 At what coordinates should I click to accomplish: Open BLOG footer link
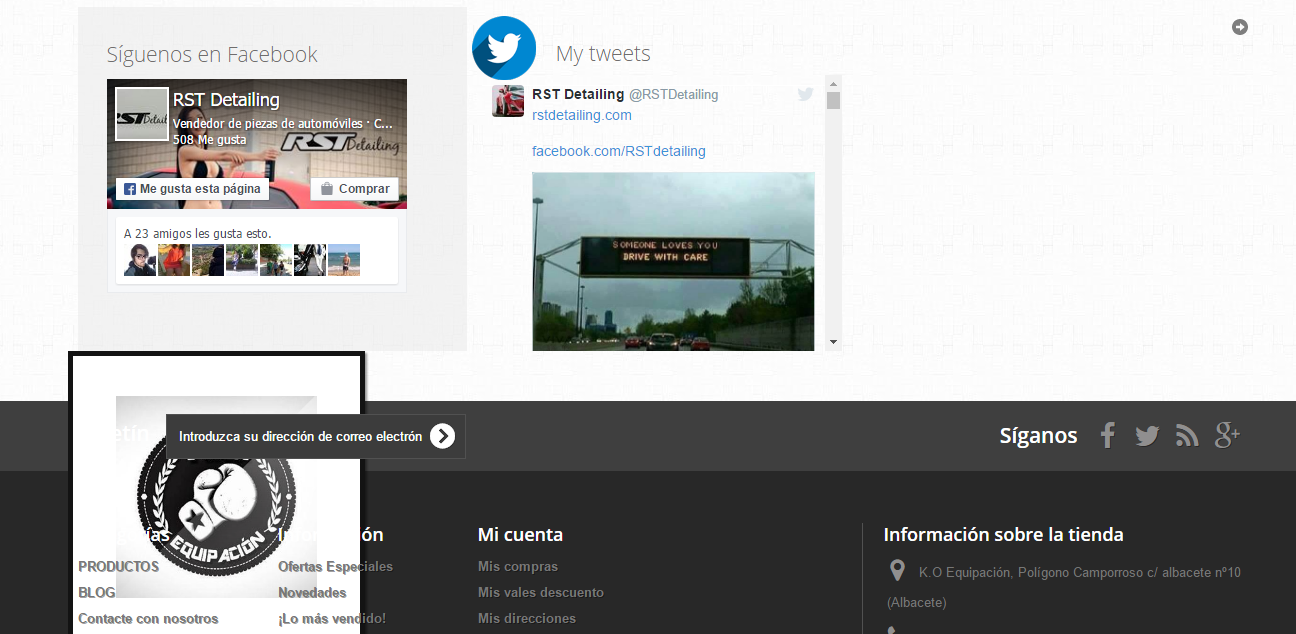(97, 592)
